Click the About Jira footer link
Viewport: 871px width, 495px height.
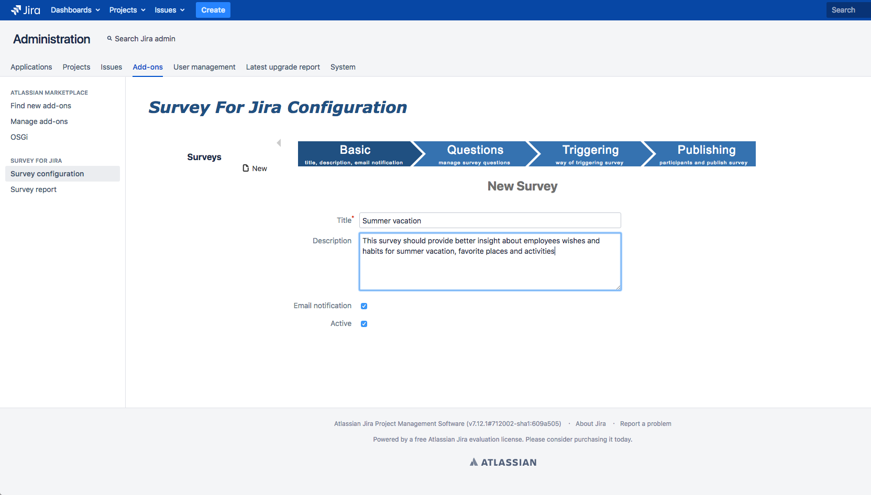(x=590, y=423)
